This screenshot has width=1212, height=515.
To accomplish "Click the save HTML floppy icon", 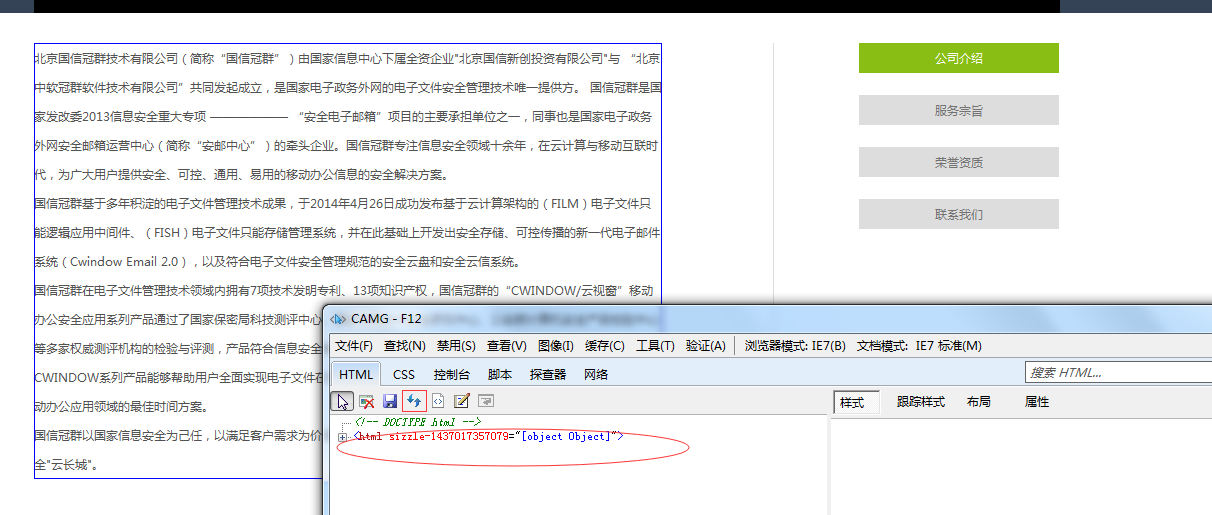I will 390,401.
